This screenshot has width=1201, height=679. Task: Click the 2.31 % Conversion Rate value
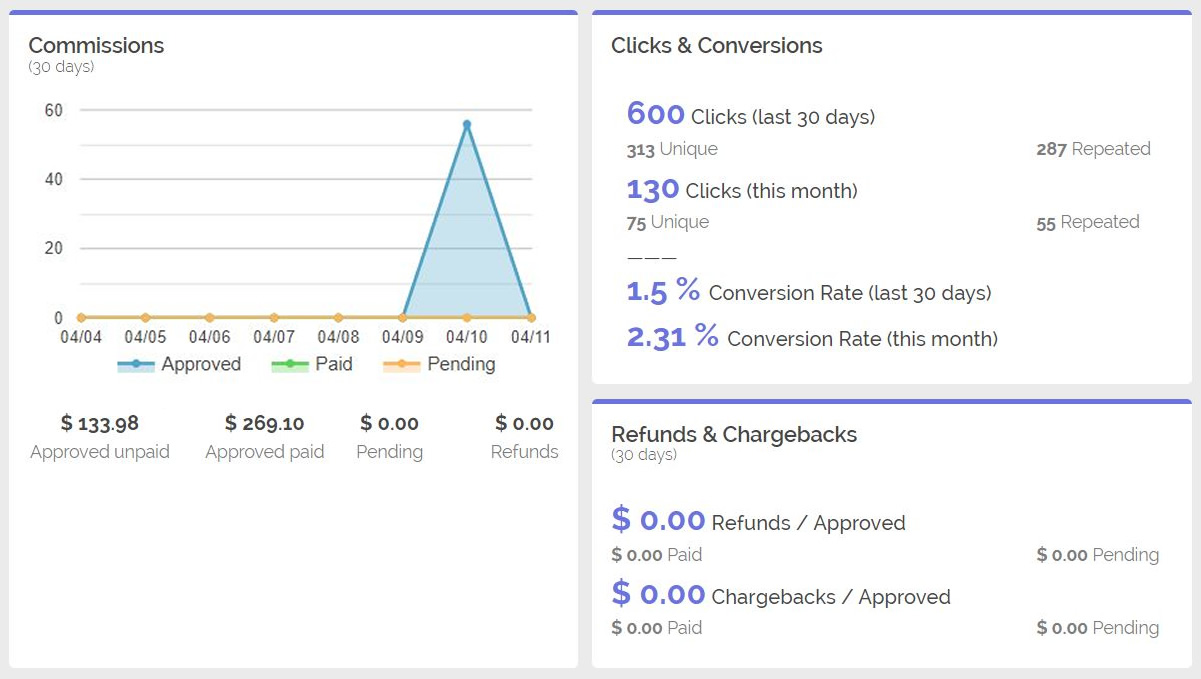pos(672,337)
